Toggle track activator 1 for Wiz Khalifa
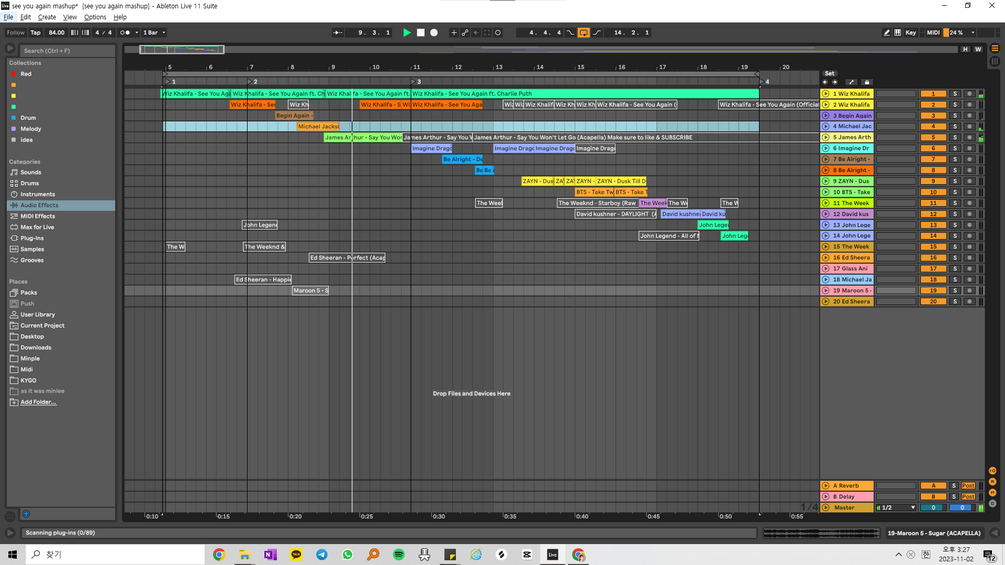This screenshot has height=565, width=1005. point(933,94)
